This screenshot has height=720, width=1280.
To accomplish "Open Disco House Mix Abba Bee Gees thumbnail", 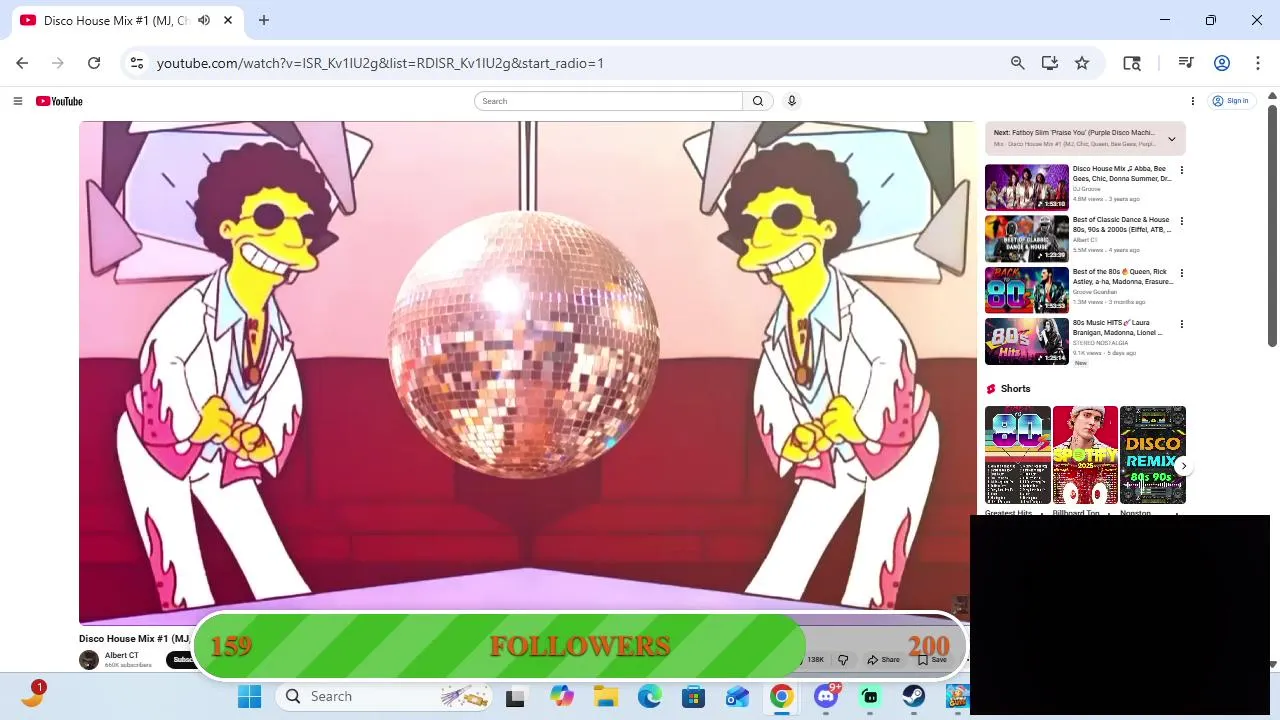I will coord(1026,187).
